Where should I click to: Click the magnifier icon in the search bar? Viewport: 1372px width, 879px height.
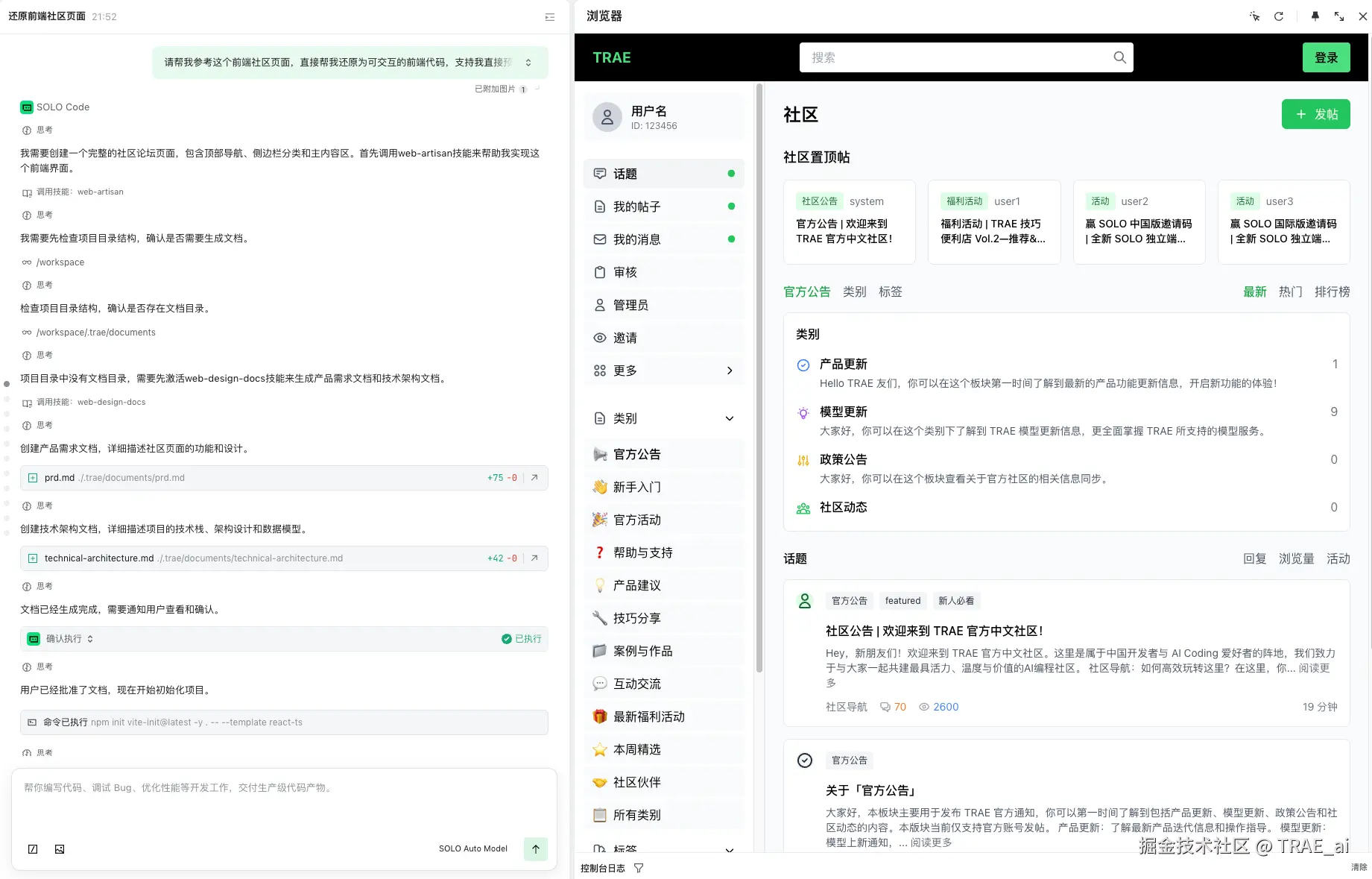click(x=1119, y=57)
